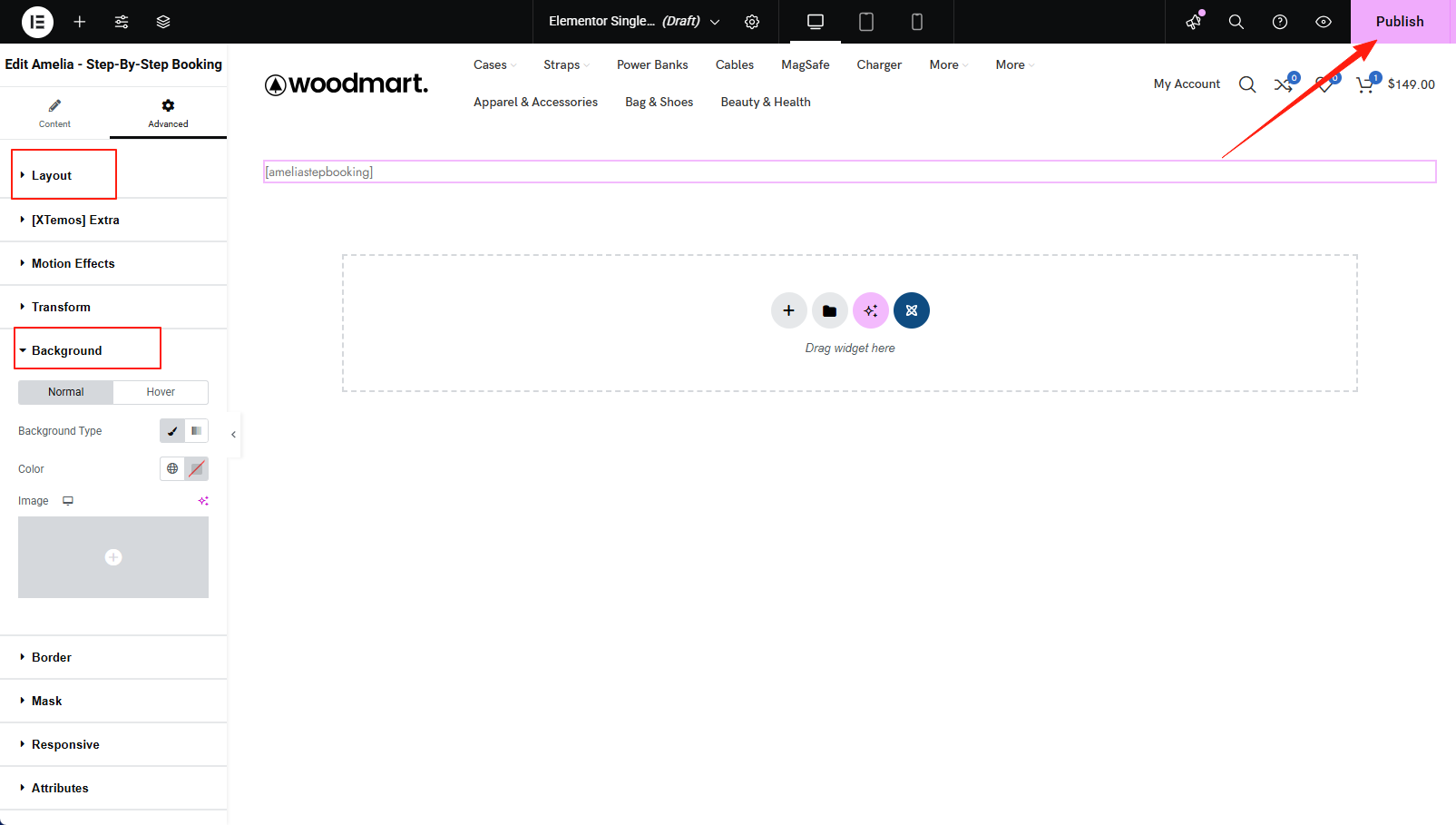
Task: Open page settings gear icon
Action: pos(752,22)
